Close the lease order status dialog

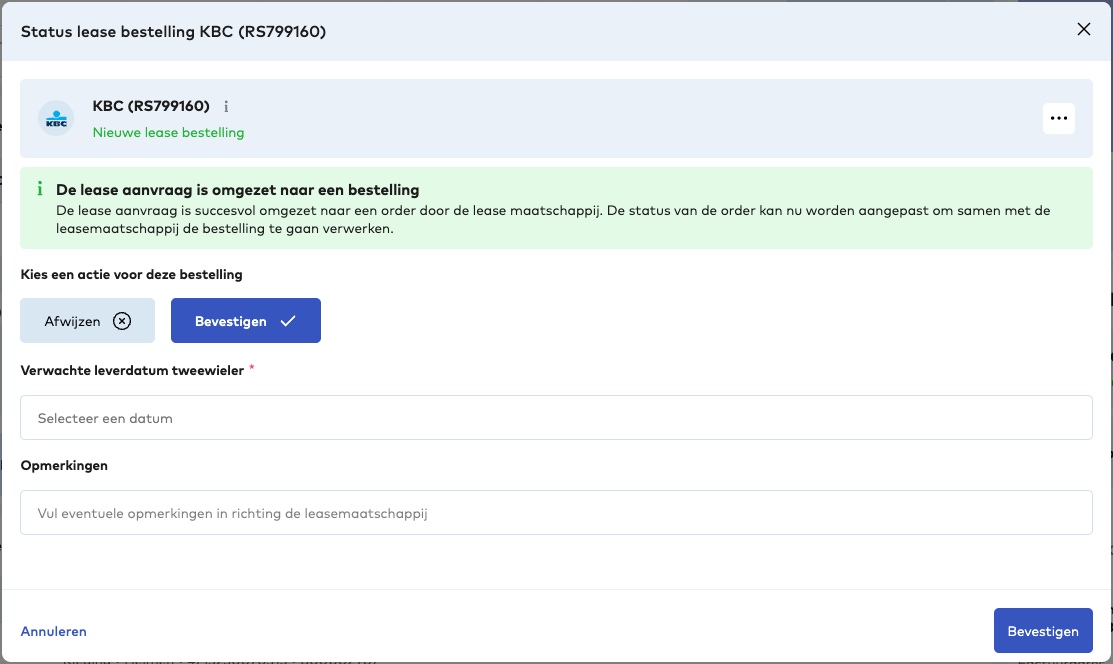click(x=1083, y=30)
